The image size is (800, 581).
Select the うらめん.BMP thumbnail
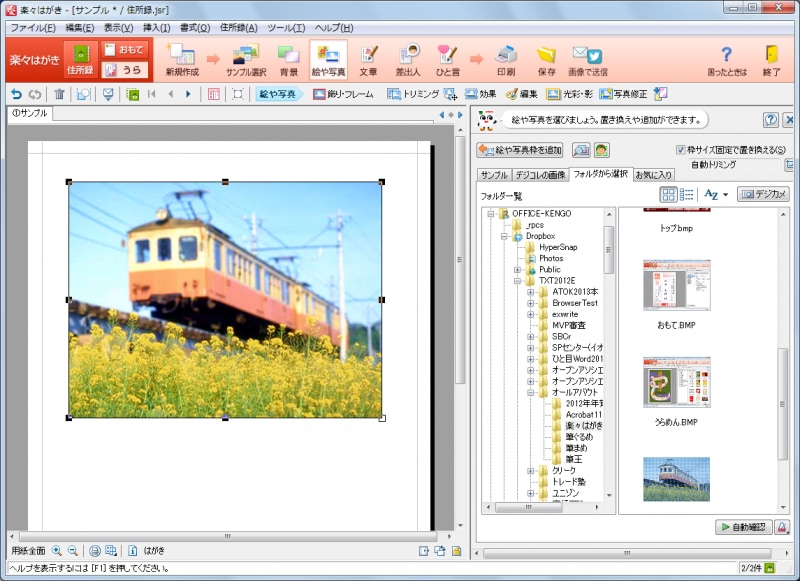point(677,383)
